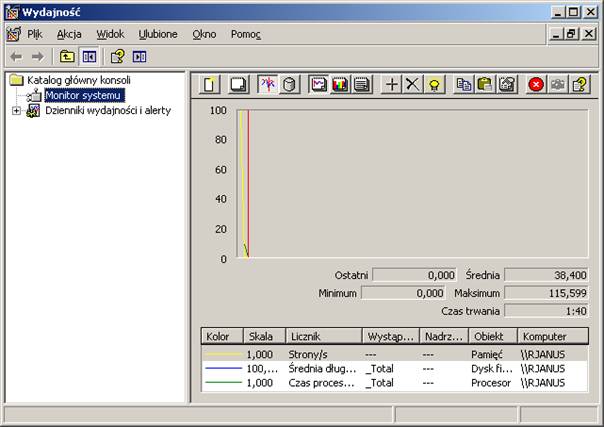604x427 pixels.
Task: Click the Nadrz... column header
Action: 444,336
